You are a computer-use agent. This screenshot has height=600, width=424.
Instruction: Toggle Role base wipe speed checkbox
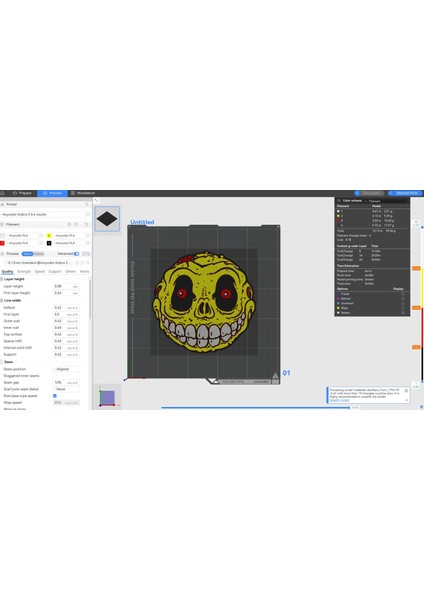pyautogui.click(x=55, y=396)
